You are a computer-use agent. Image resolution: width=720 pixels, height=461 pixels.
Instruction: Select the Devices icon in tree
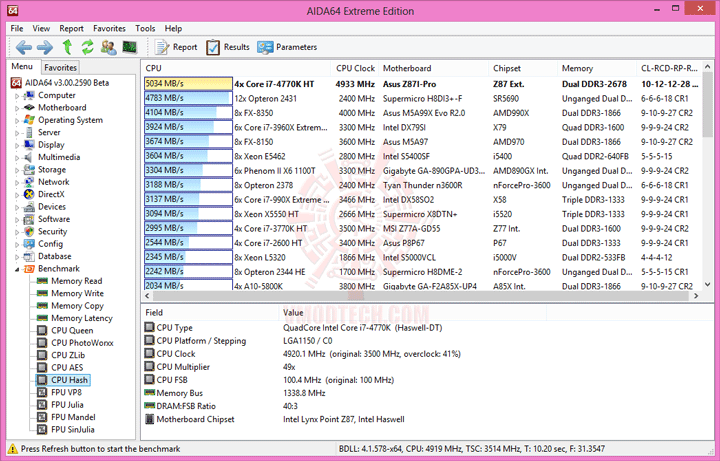point(29,207)
